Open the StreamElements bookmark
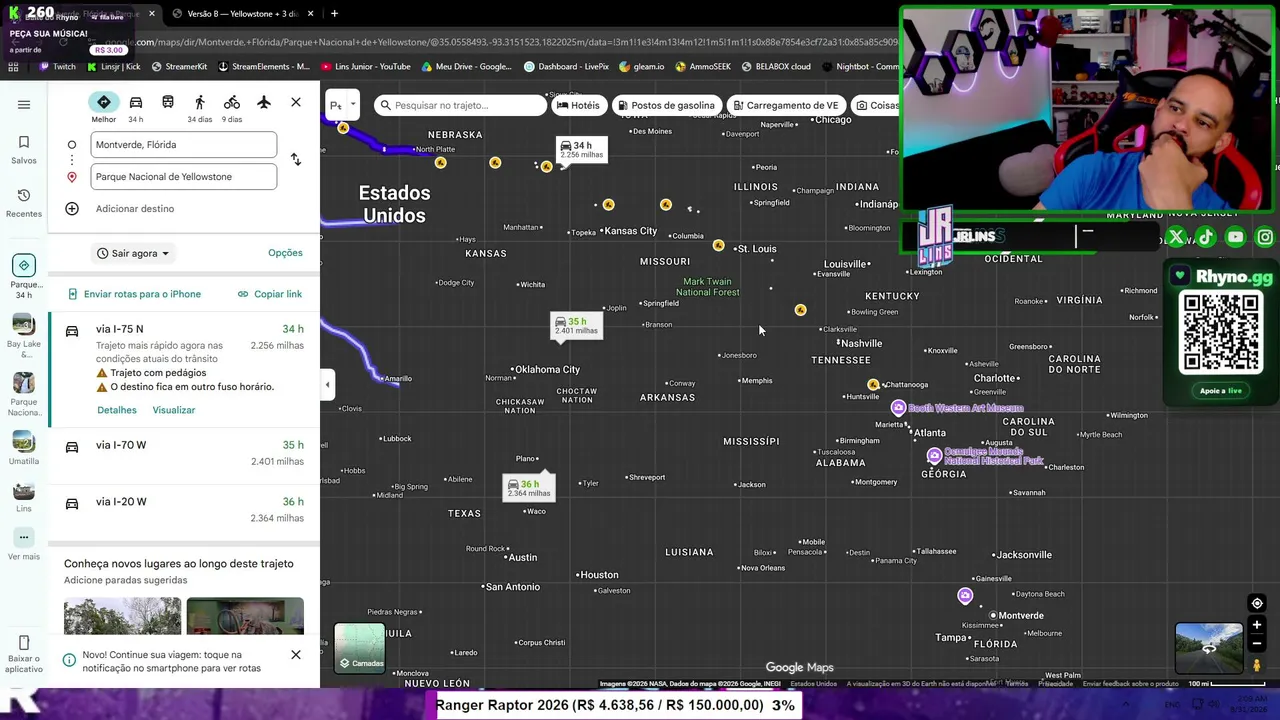The height and width of the screenshot is (720, 1280). [264, 67]
